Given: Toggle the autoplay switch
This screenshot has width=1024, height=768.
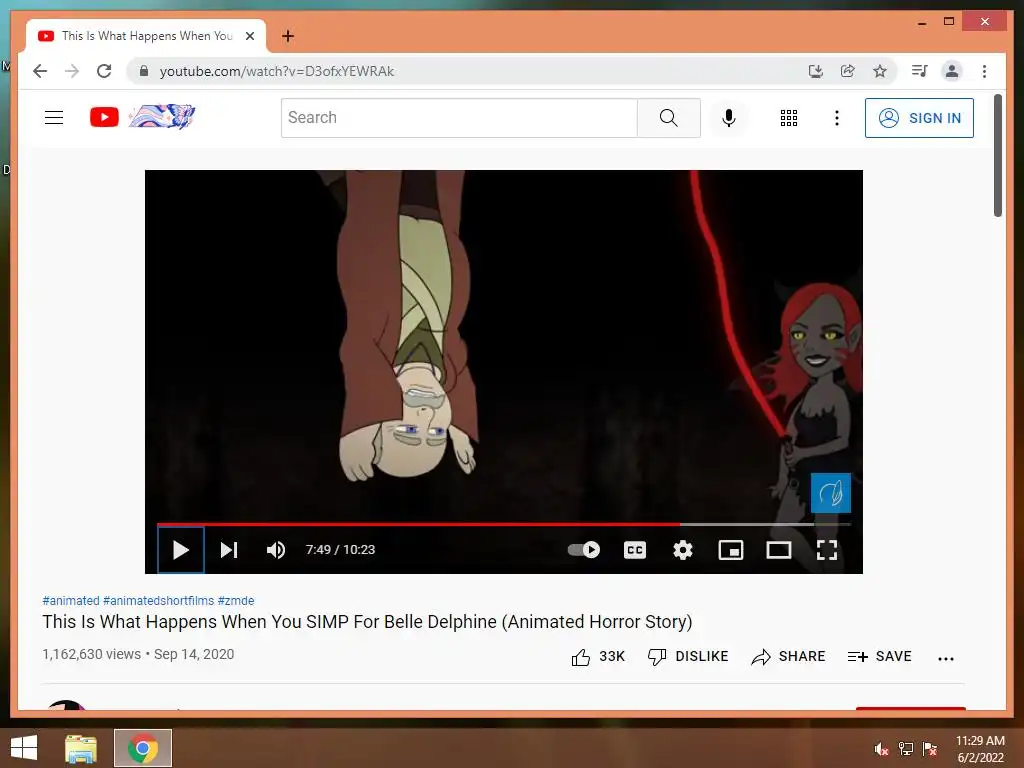Looking at the screenshot, I should coord(584,550).
